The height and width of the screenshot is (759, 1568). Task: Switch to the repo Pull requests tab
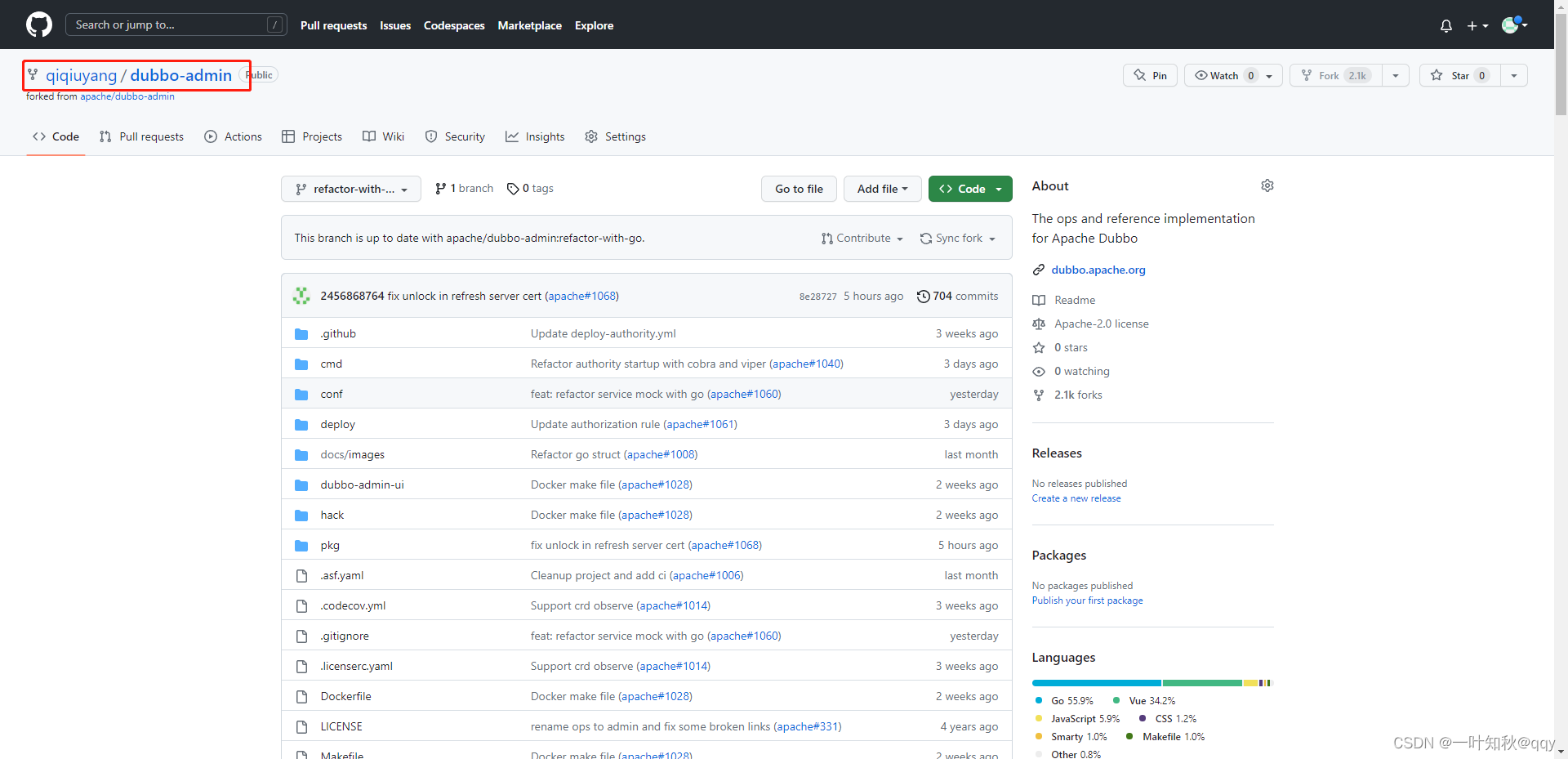[x=141, y=136]
